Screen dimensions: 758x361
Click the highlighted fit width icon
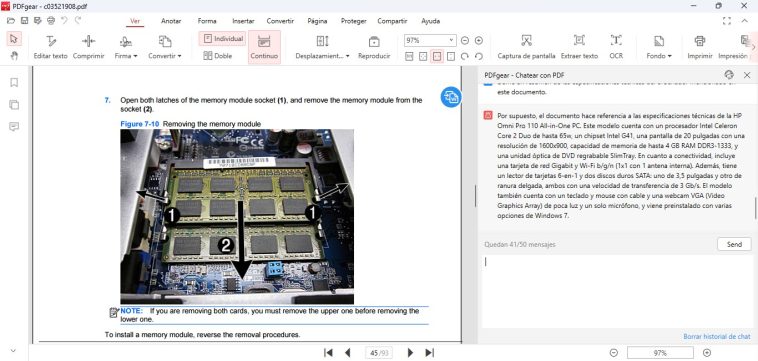pyautogui.click(x=437, y=57)
